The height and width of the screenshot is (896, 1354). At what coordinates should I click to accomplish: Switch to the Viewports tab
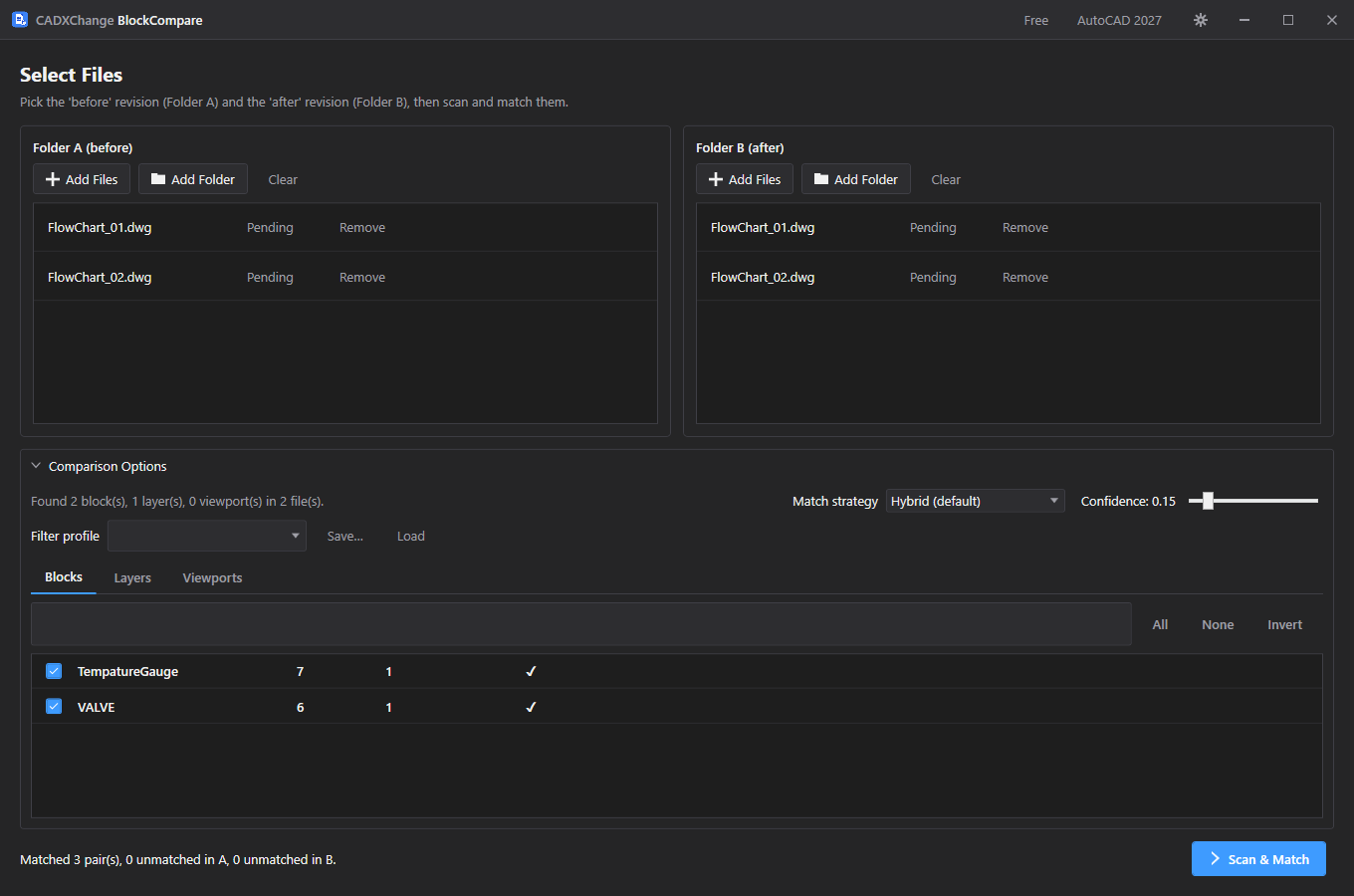coord(212,578)
